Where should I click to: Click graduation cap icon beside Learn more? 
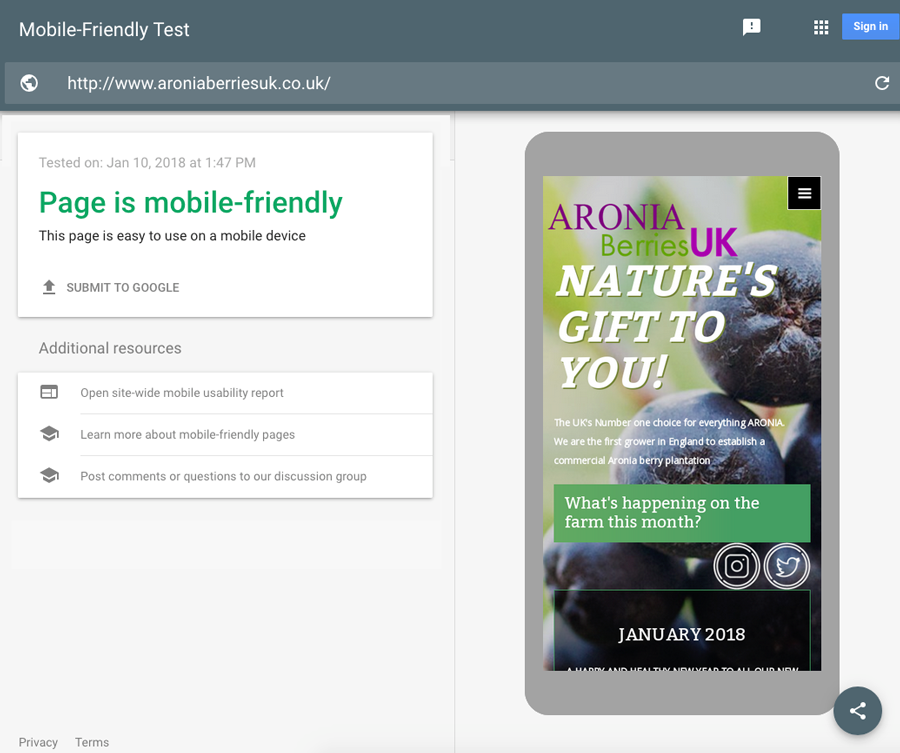(x=49, y=433)
